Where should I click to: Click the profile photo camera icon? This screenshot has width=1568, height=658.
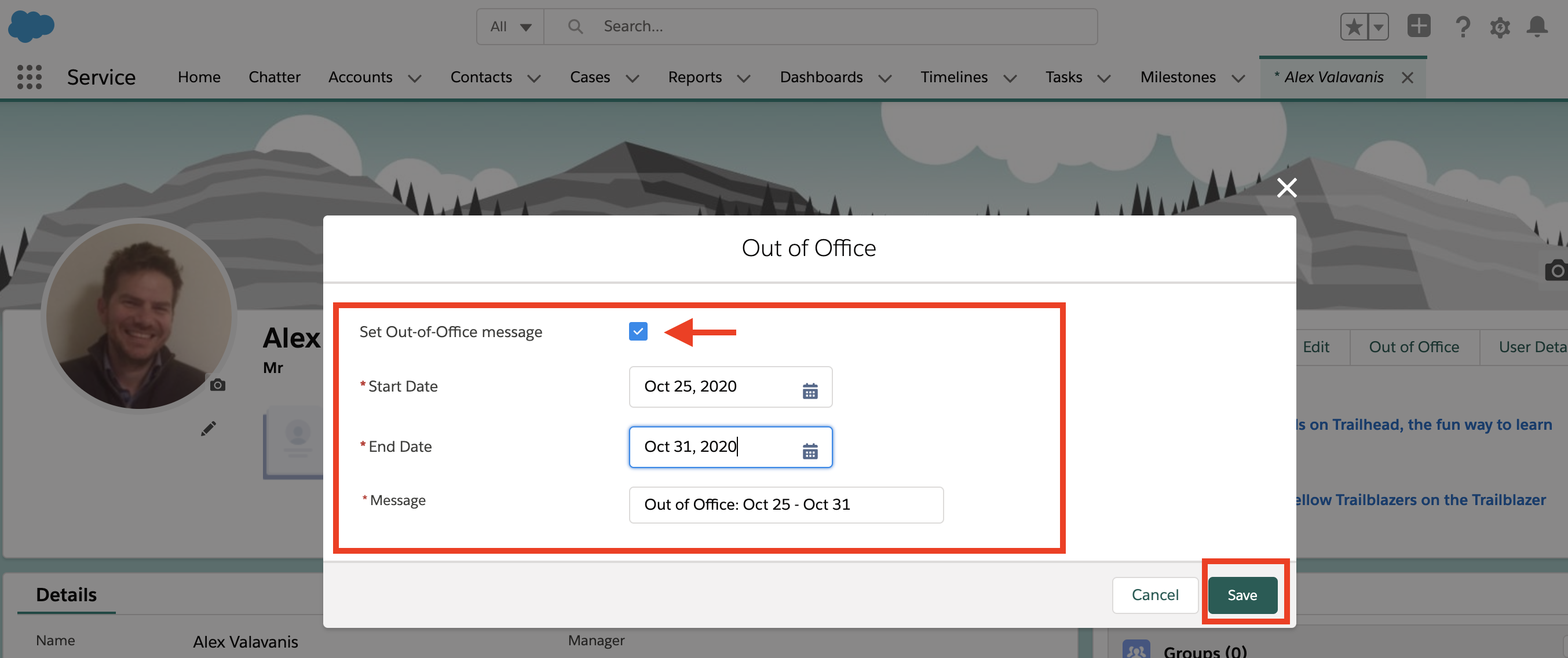(x=217, y=385)
